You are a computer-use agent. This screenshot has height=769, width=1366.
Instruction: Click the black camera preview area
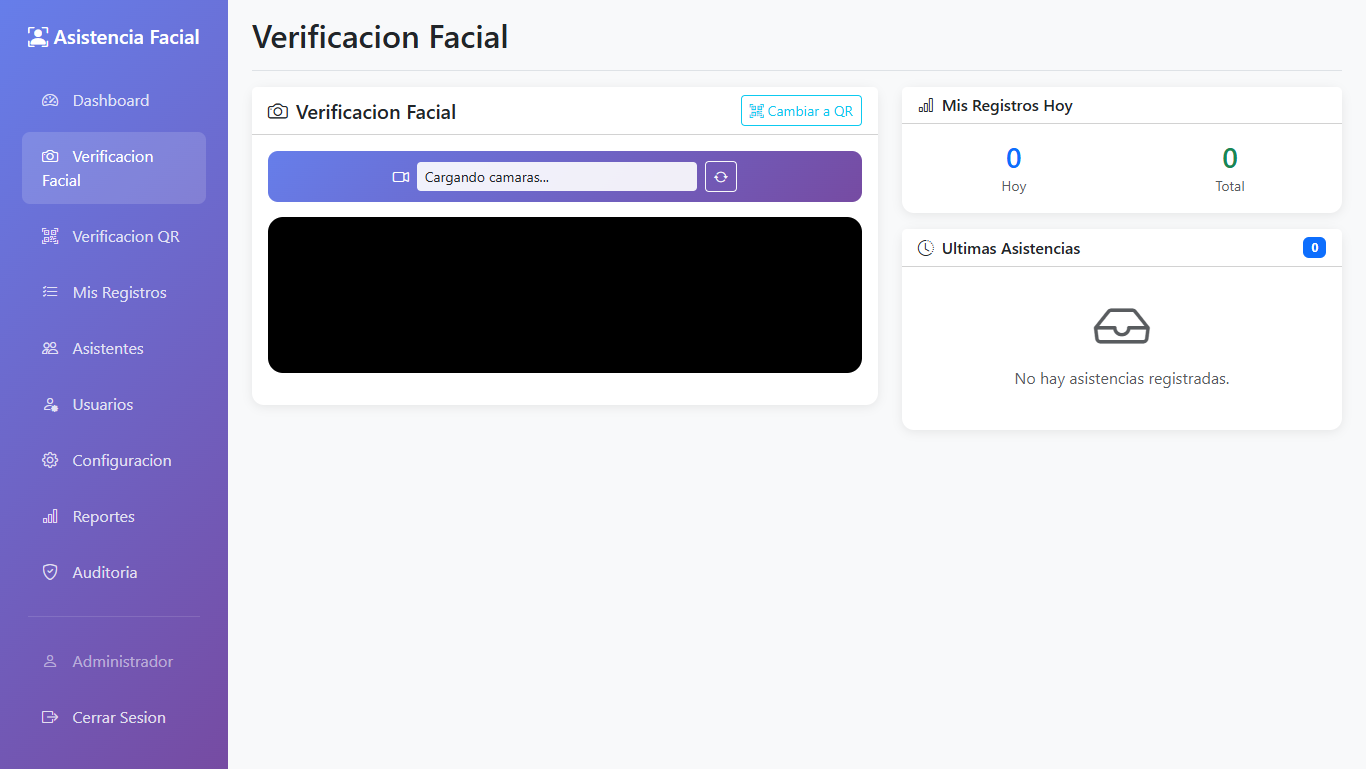(x=564, y=295)
